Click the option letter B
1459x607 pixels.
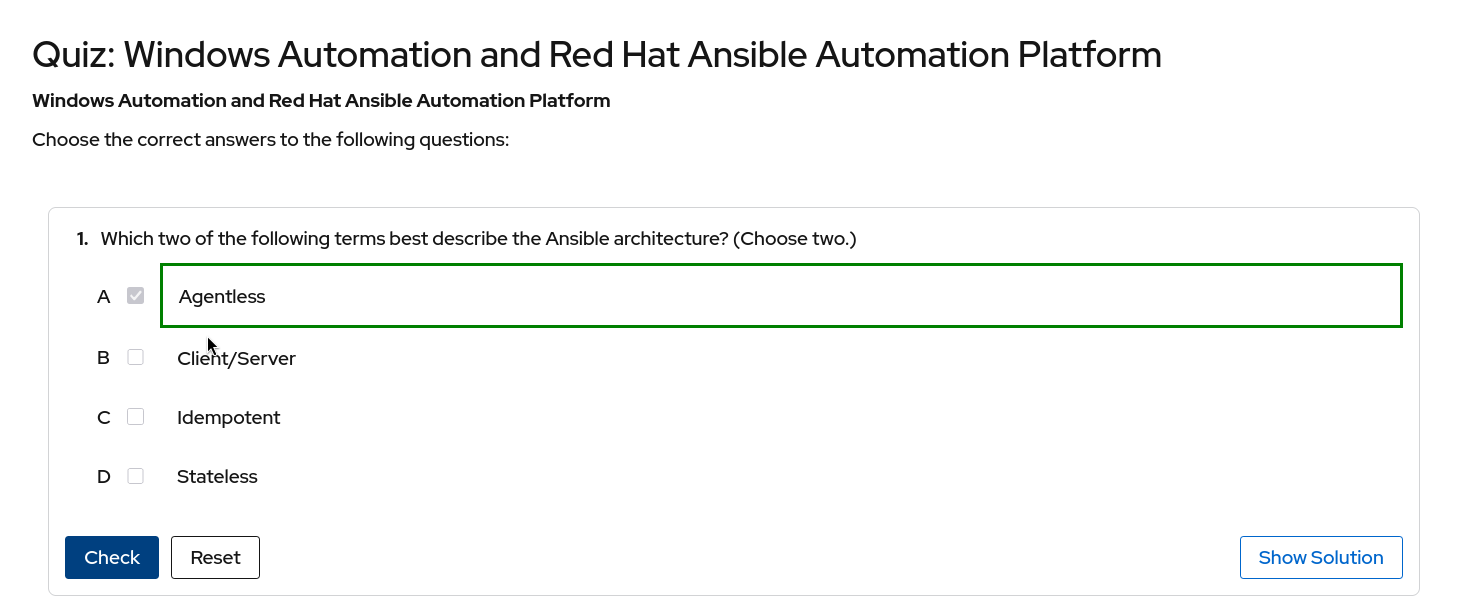pyautogui.click(x=103, y=358)
